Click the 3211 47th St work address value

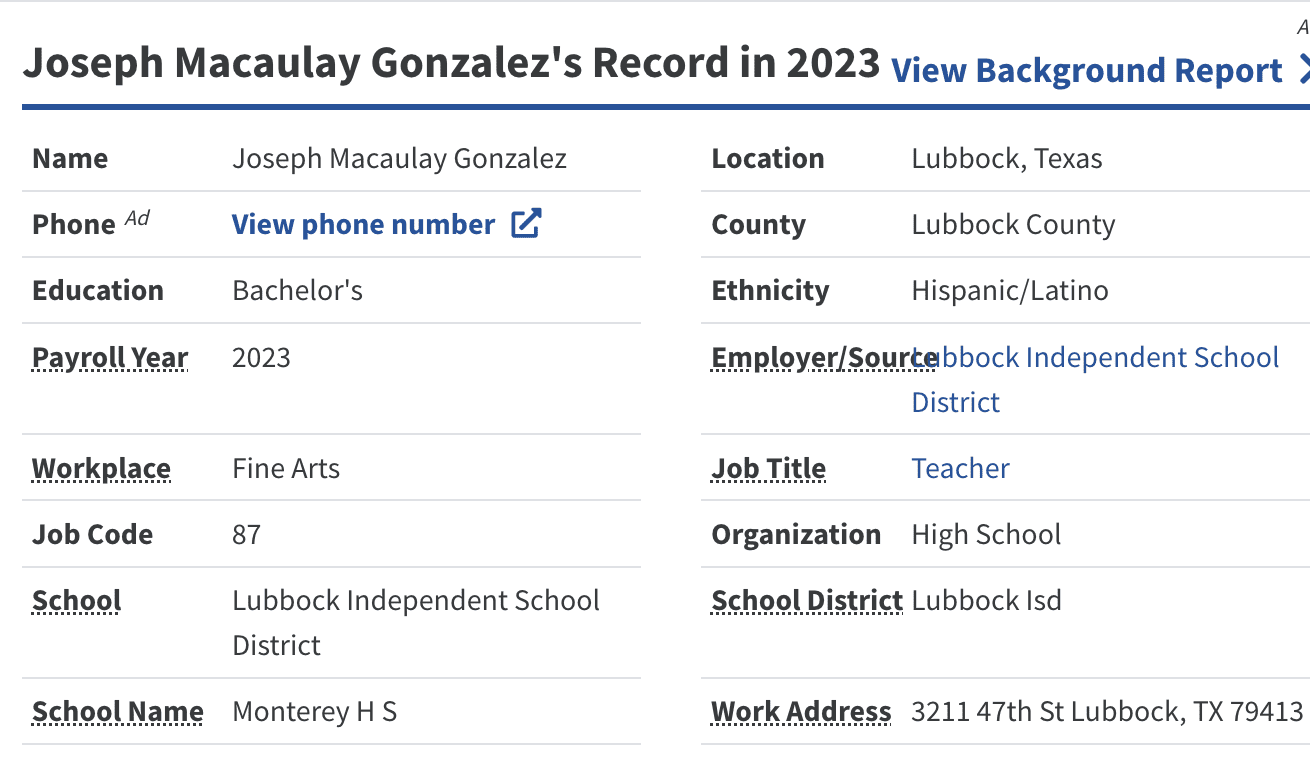click(1107, 711)
